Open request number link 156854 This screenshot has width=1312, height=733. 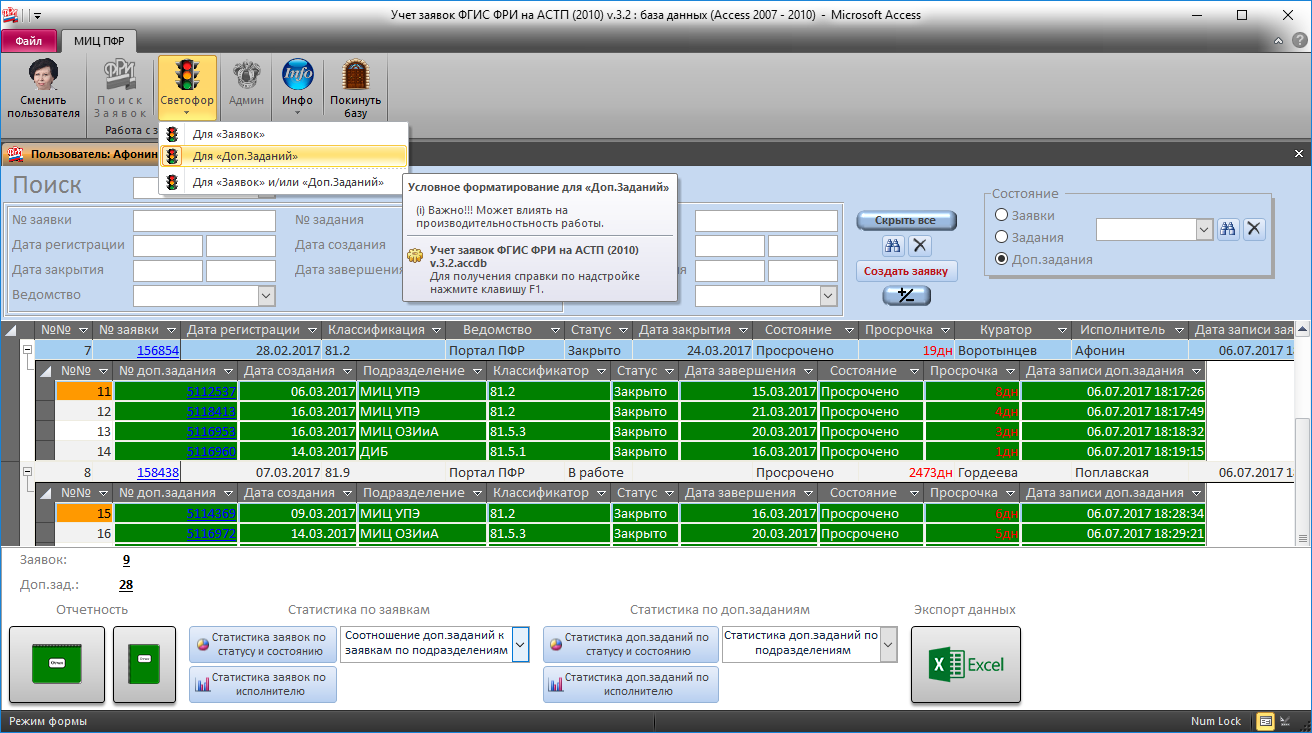pyautogui.click(x=158, y=351)
